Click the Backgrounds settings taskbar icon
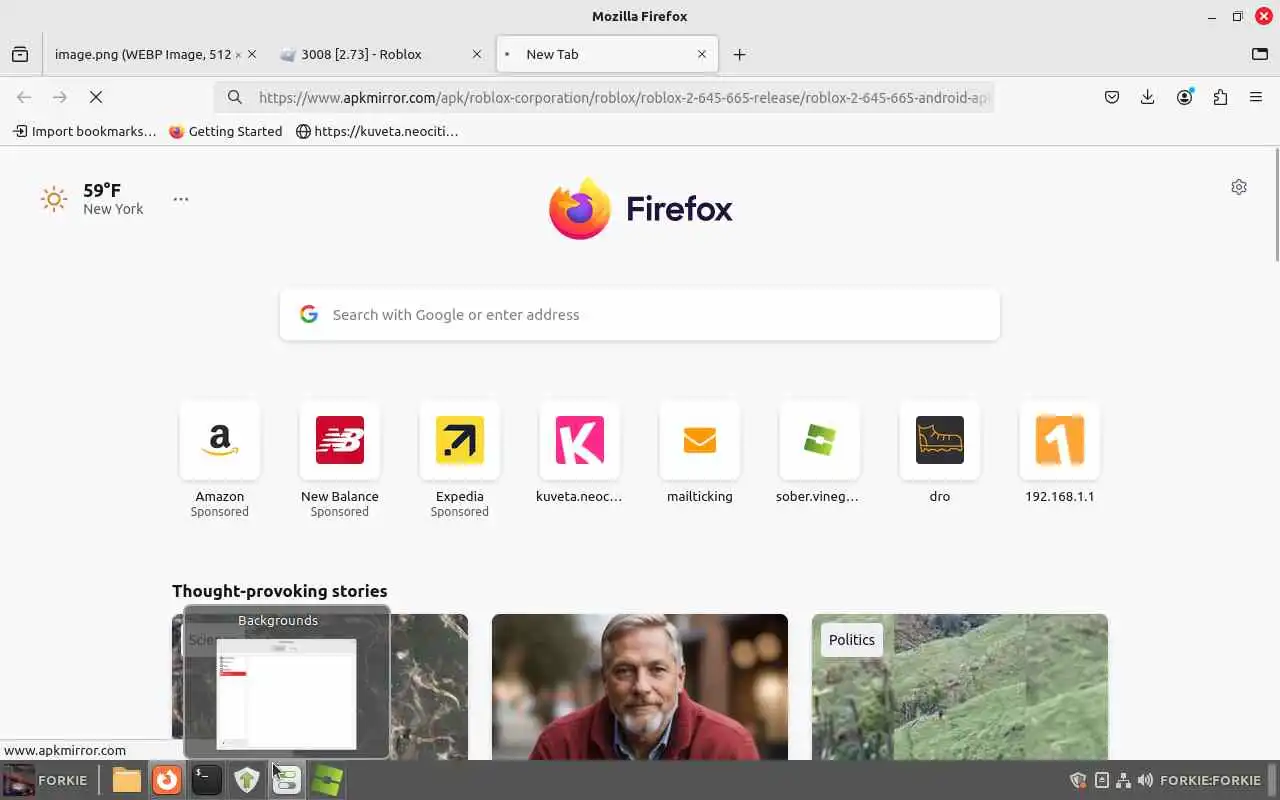This screenshot has height=800, width=1280. point(286,780)
